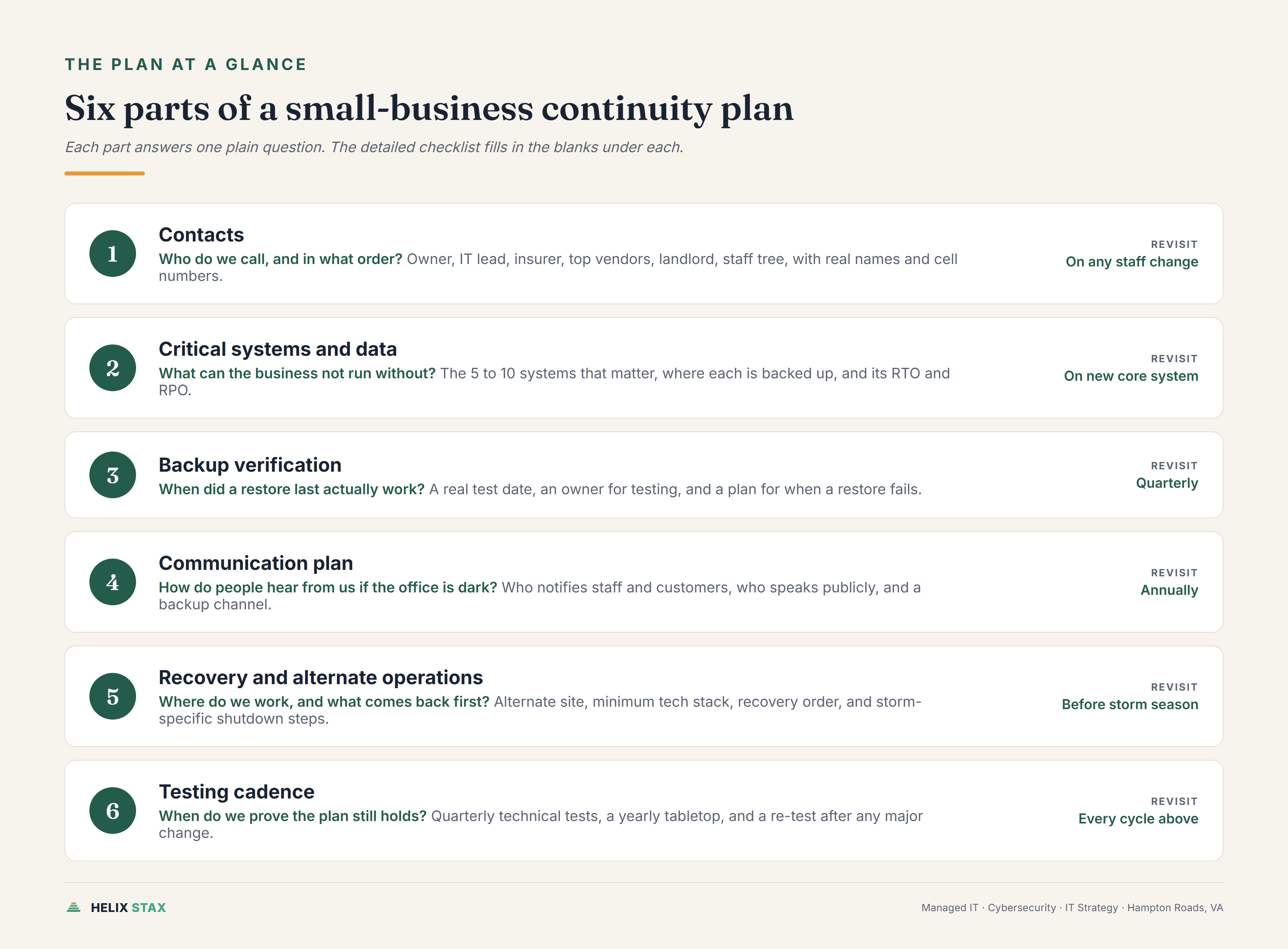The height and width of the screenshot is (949, 1288).
Task: Click 'When did a restore last actually work?'
Action: (x=291, y=489)
